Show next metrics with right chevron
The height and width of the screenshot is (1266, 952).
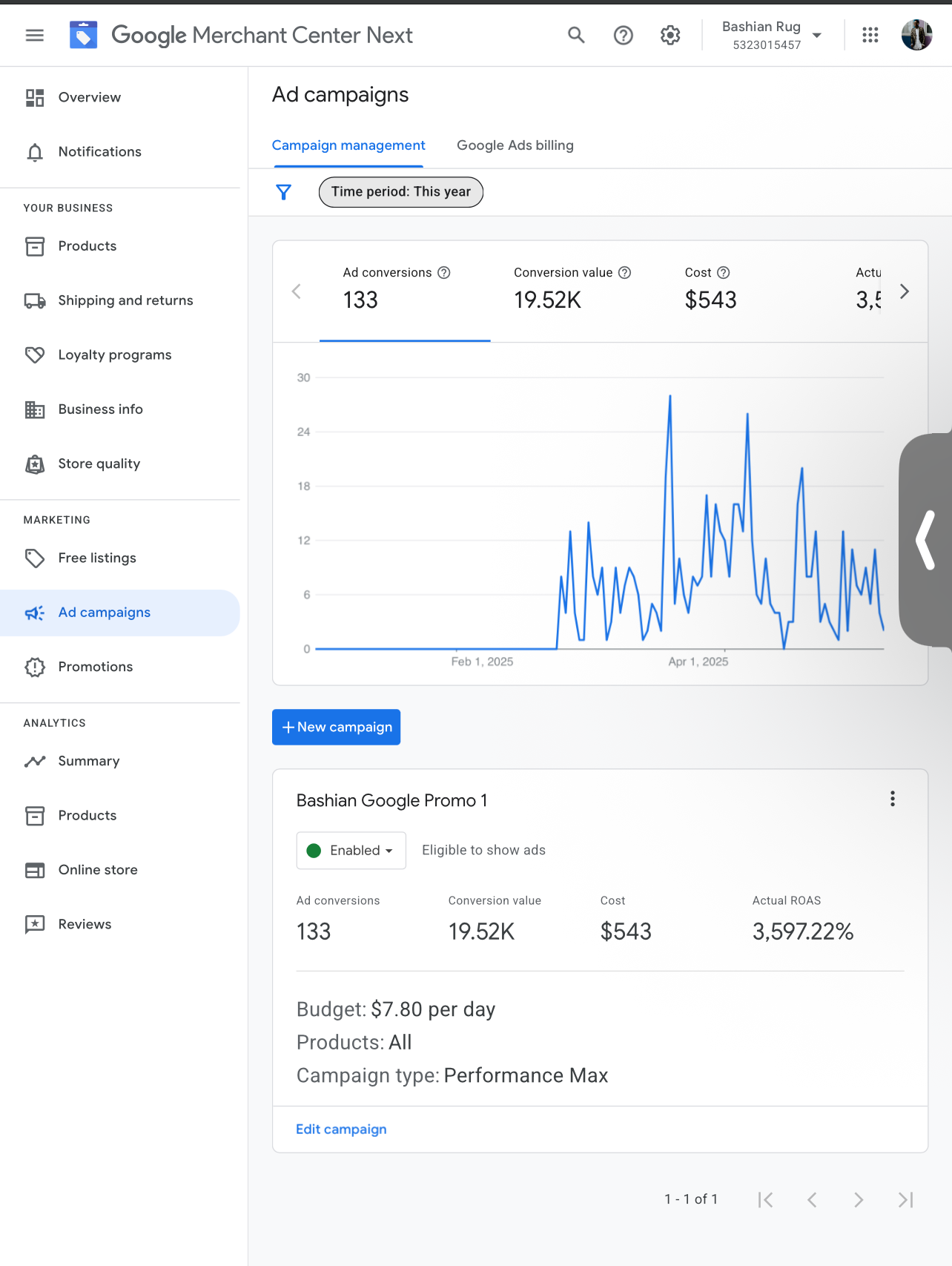(x=904, y=291)
